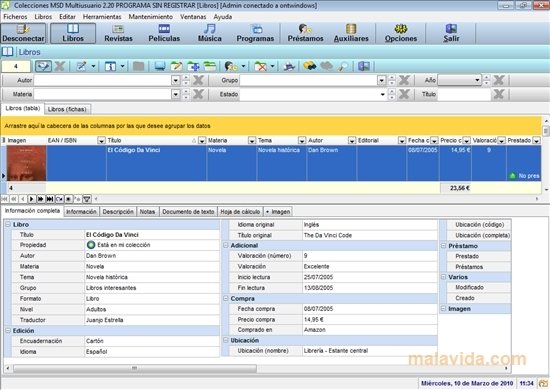Open the Música module
The width and height of the screenshot is (550, 390).
(x=209, y=33)
